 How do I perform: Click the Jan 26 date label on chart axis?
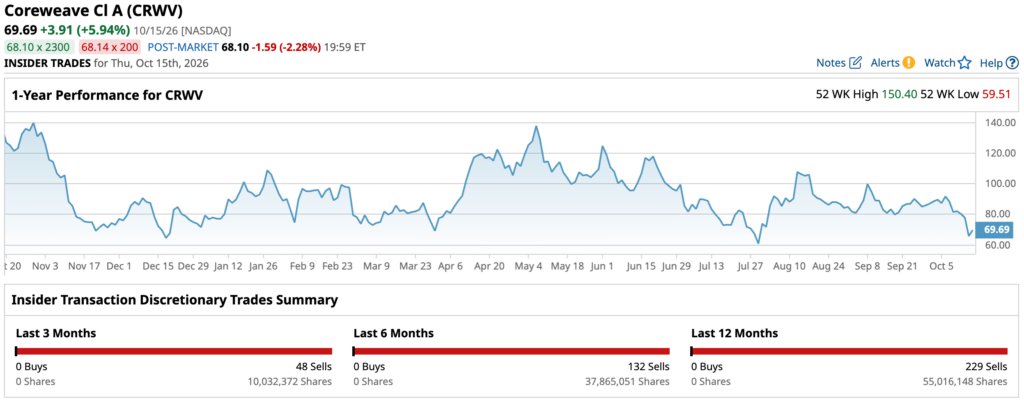(x=265, y=266)
